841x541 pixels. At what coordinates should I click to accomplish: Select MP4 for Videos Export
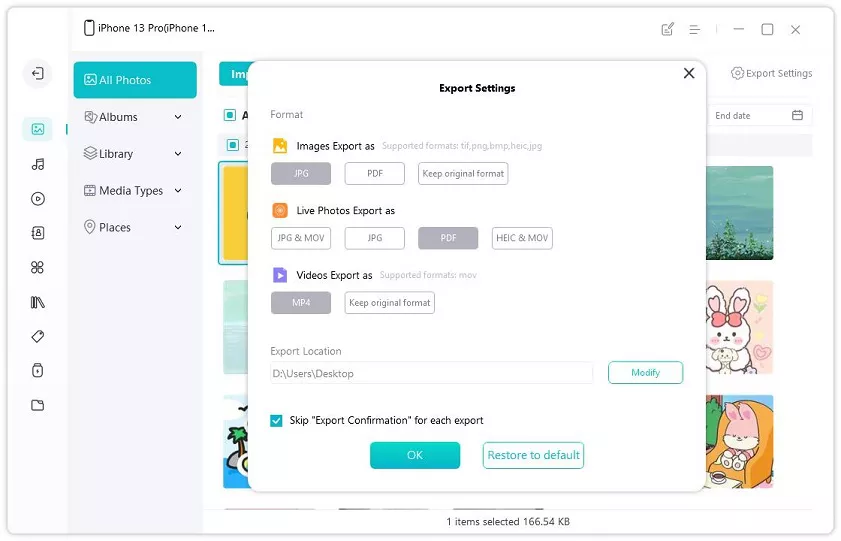301,303
